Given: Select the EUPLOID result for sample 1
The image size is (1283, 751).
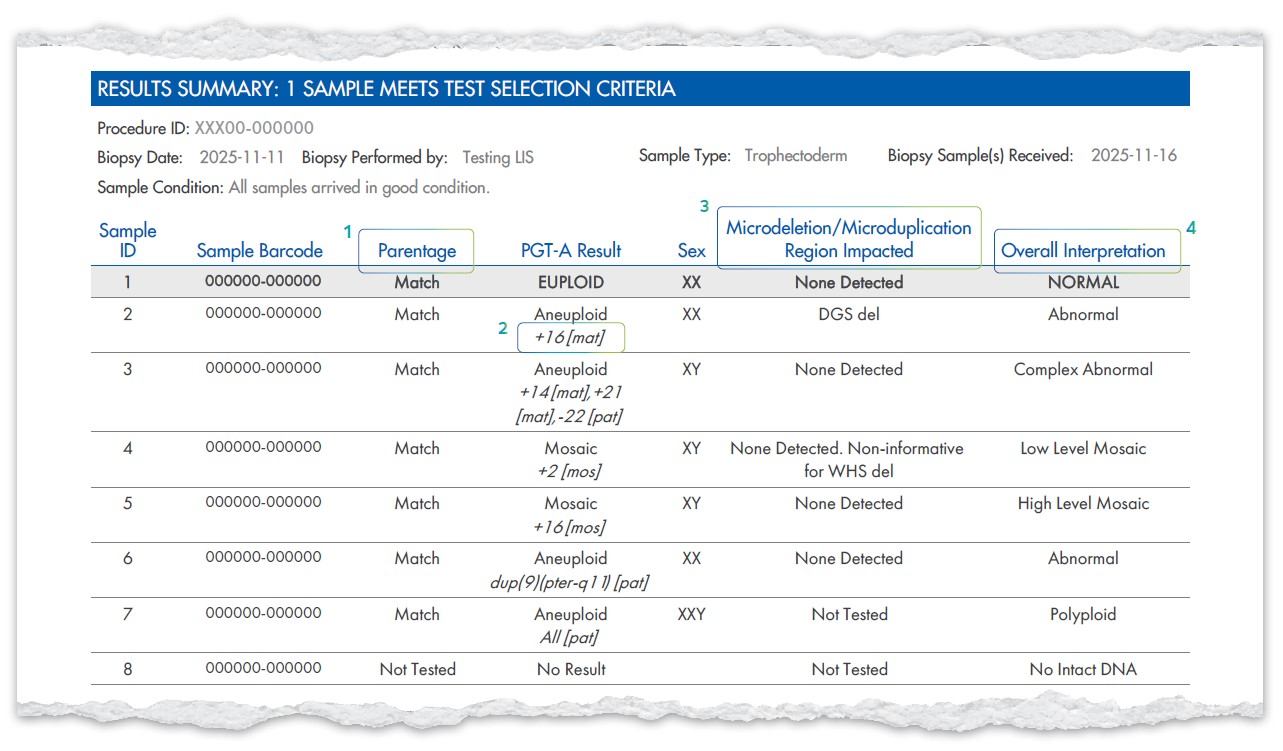Looking at the screenshot, I should pos(570,282).
